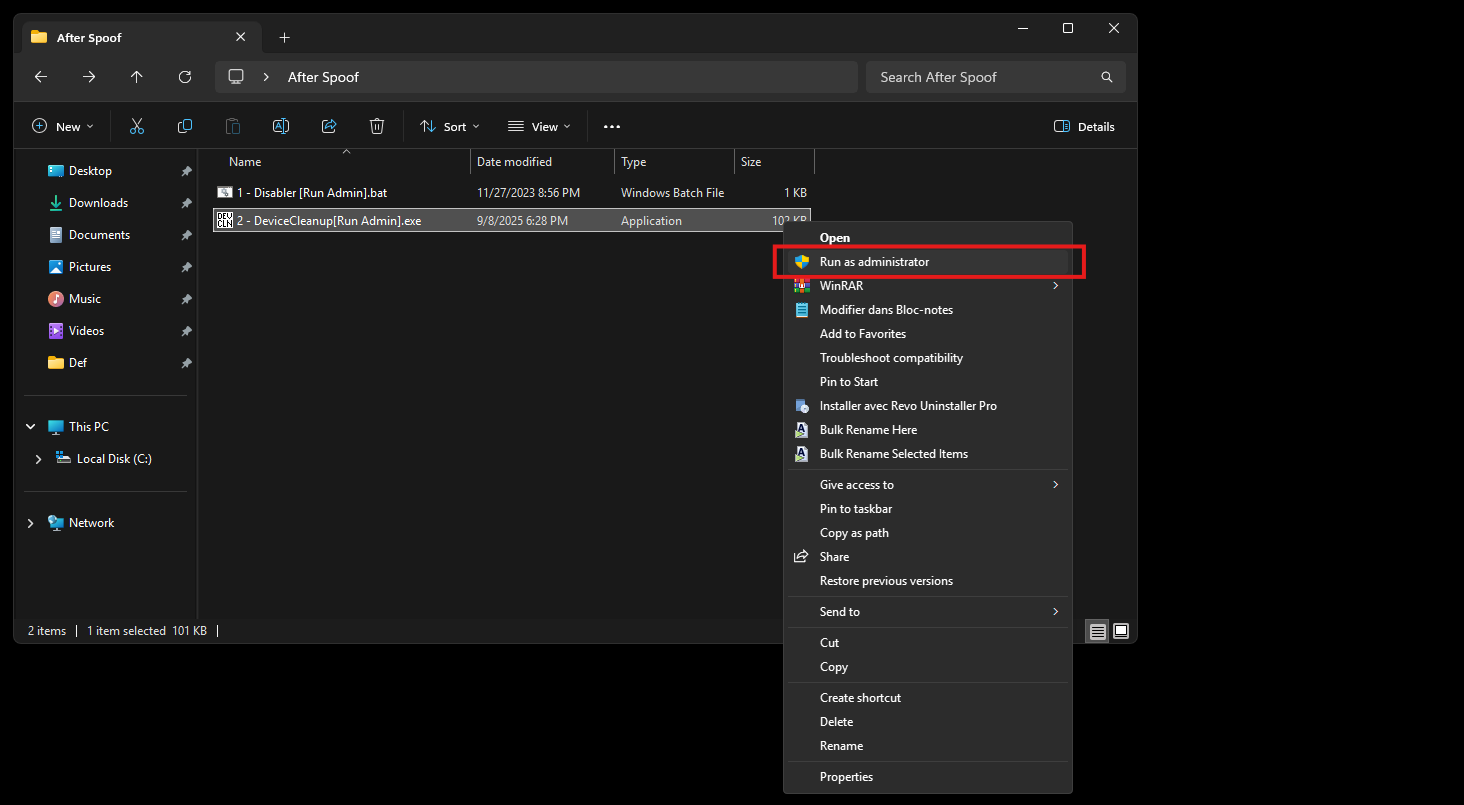Click the Refresh button in navigation bar
This screenshot has height=805, width=1464.
(x=185, y=77)
